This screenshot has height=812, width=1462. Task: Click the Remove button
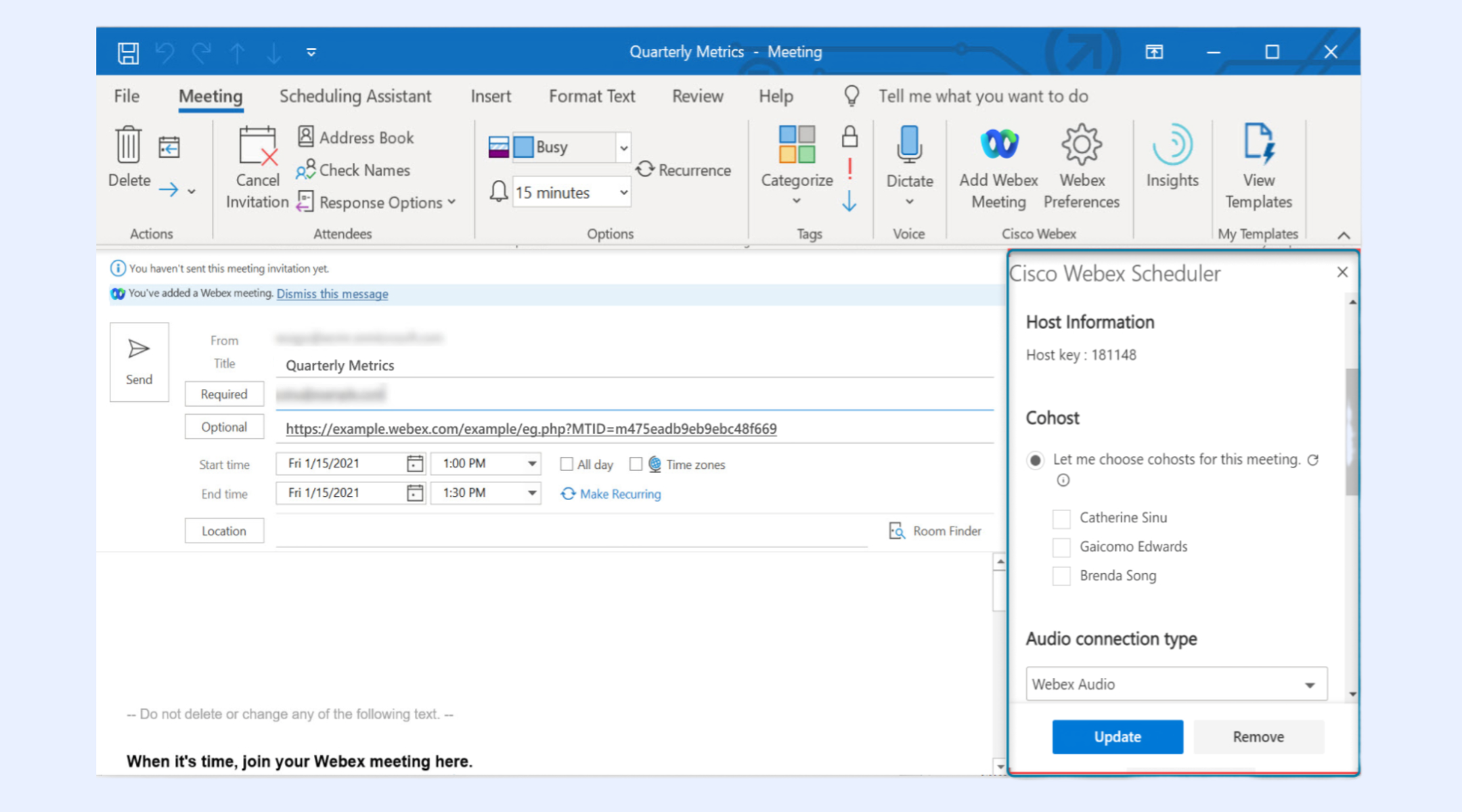tap(1258, 737)
